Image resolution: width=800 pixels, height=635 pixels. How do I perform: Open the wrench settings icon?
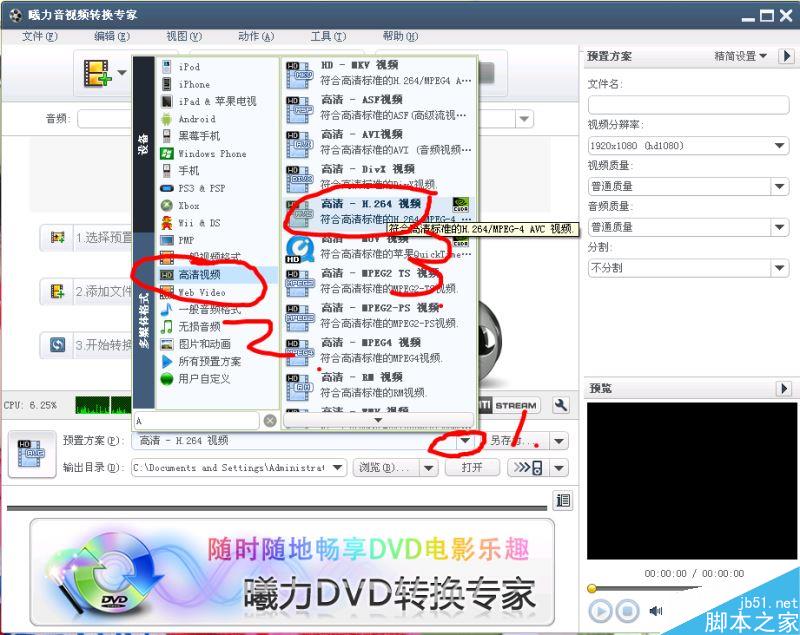(561, 405)
